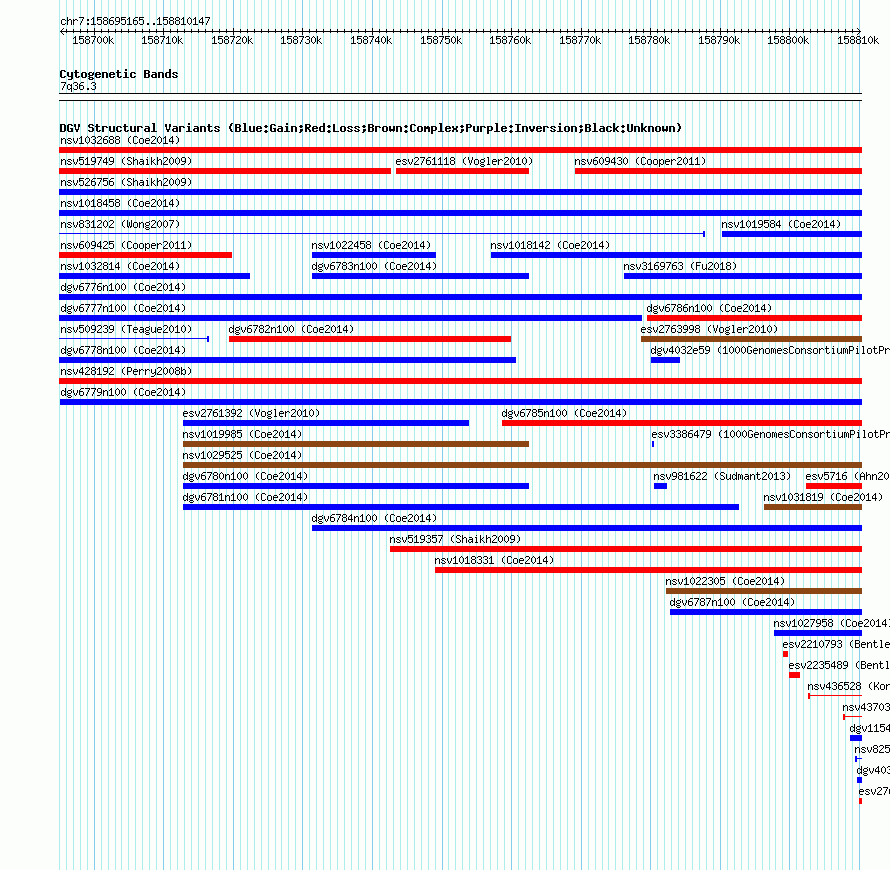Viewport: 890px width, 870px height.
Task: Open esv3386479 1000Genomes variant label
Action: (770, 434)
